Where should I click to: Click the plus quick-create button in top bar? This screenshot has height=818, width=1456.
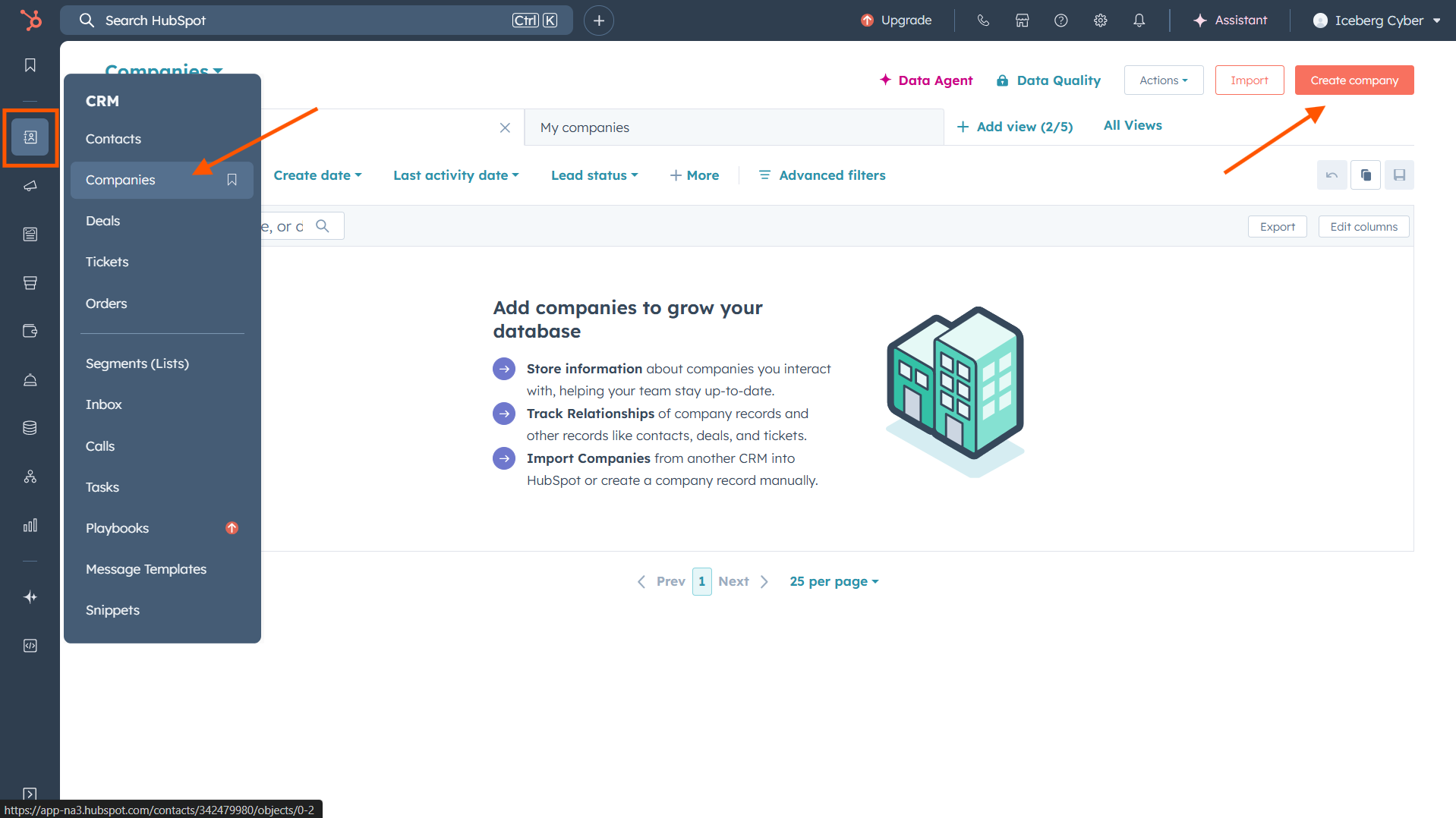tap(599, 20)
